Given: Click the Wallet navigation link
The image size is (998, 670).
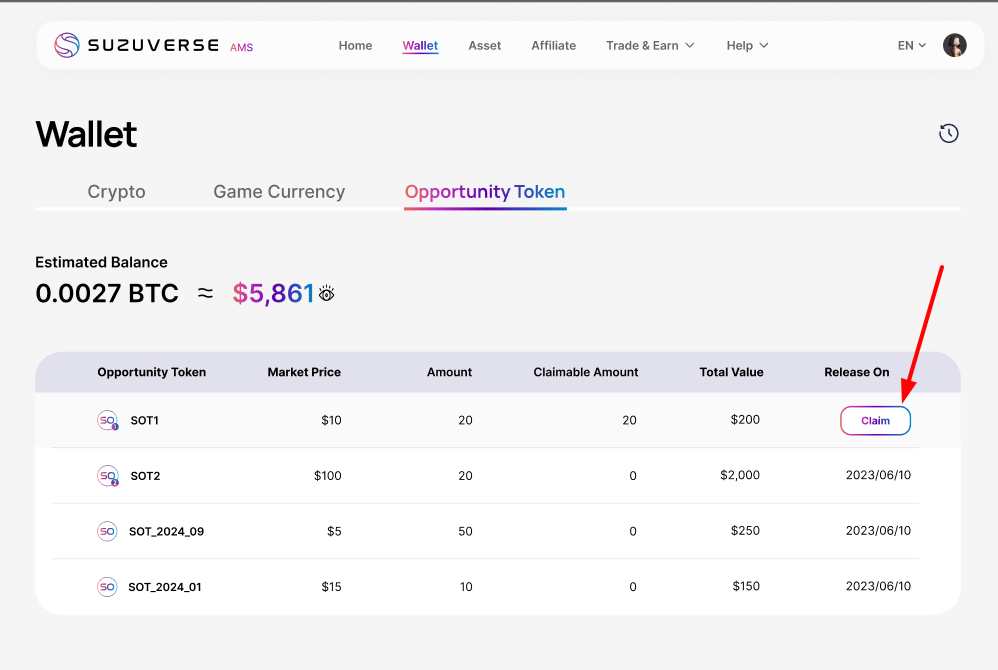Looking at the screenshot, I should click(420, 45).
